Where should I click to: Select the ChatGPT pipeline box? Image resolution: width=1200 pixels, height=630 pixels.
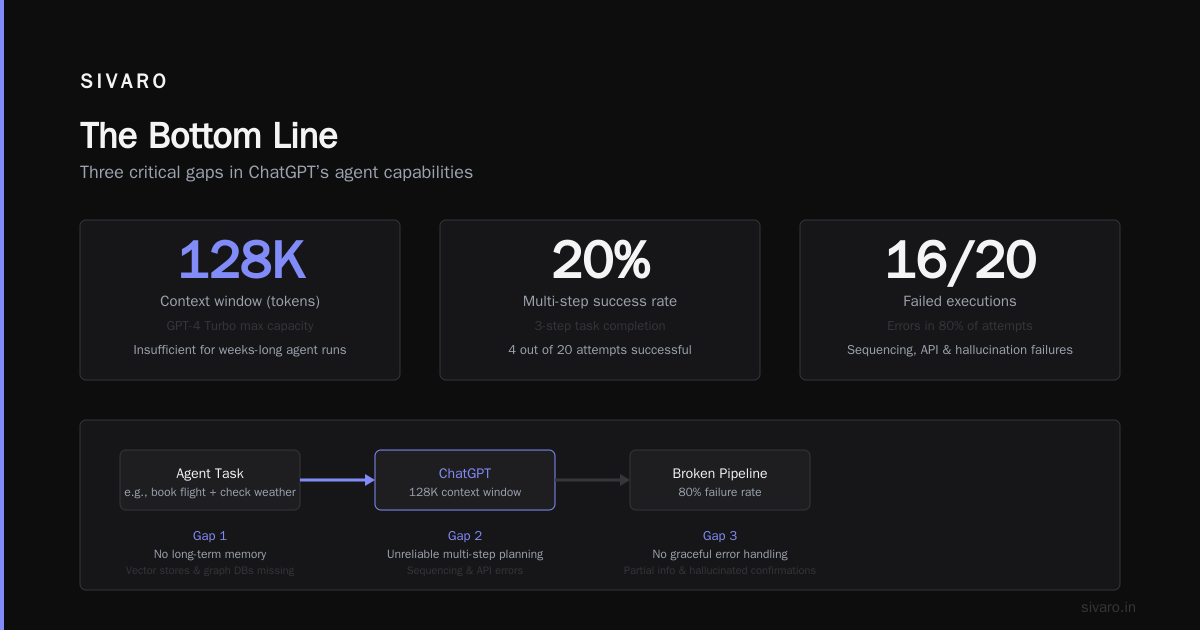465,480
